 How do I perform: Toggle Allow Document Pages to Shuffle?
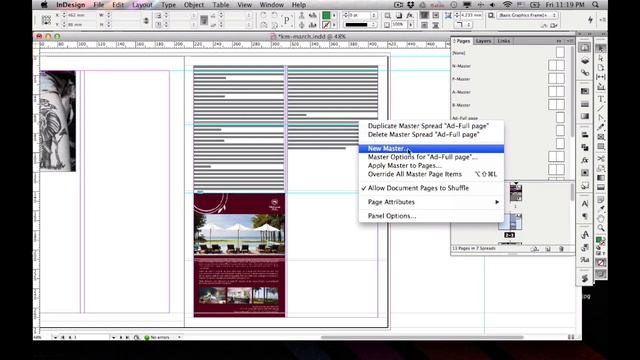[x=418, y=188]
